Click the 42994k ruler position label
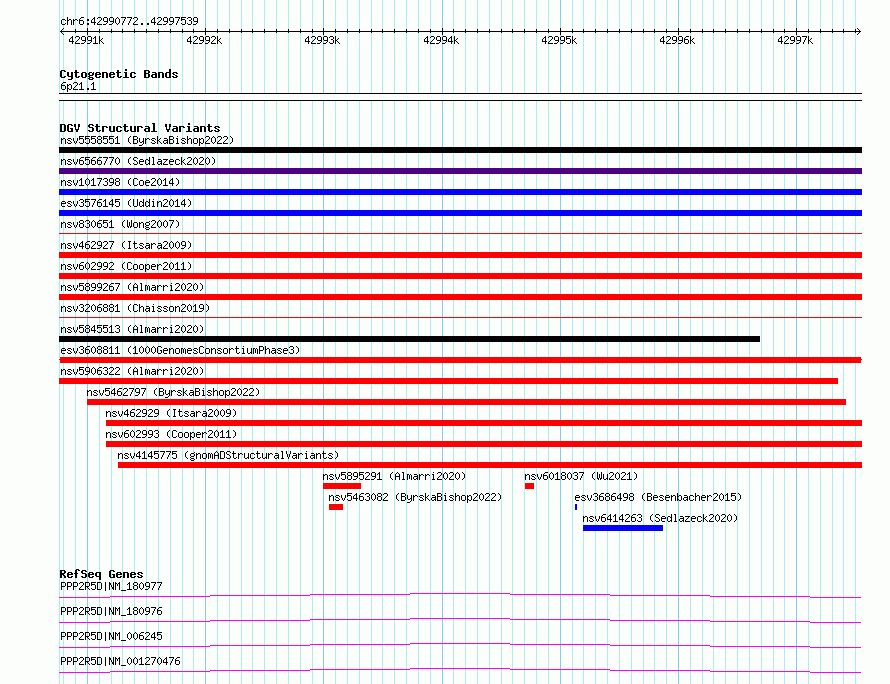Image resolution: width=890 pixels, height=684 pixels. tap(440, 40)
